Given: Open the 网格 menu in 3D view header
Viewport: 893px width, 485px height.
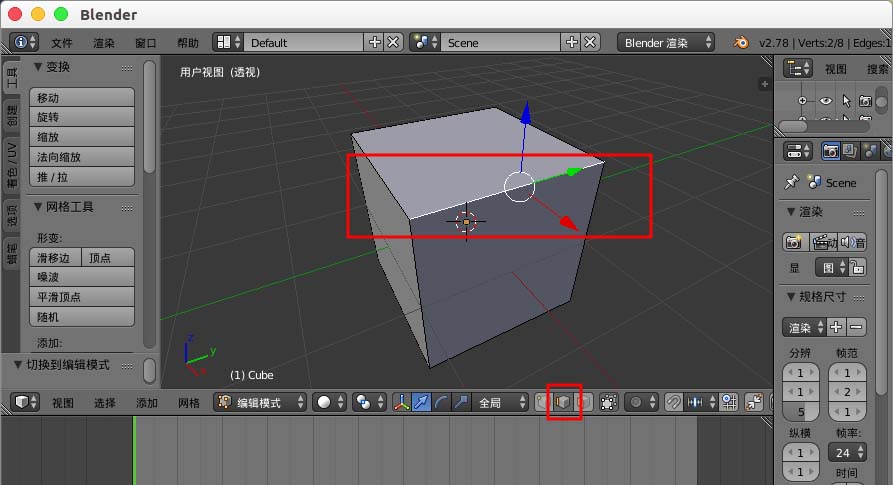Looking at the screenshot, I should coord(189,402).
